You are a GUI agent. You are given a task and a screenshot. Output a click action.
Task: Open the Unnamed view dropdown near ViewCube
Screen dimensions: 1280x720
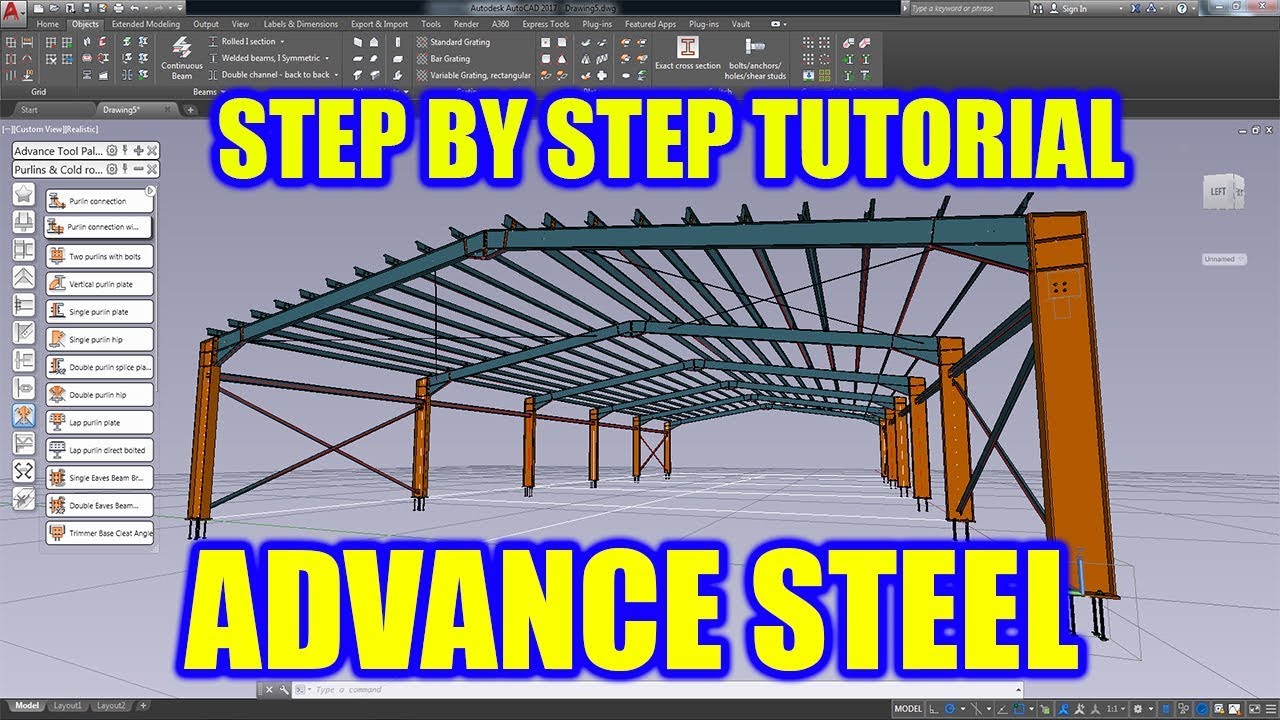(1225, 259)
